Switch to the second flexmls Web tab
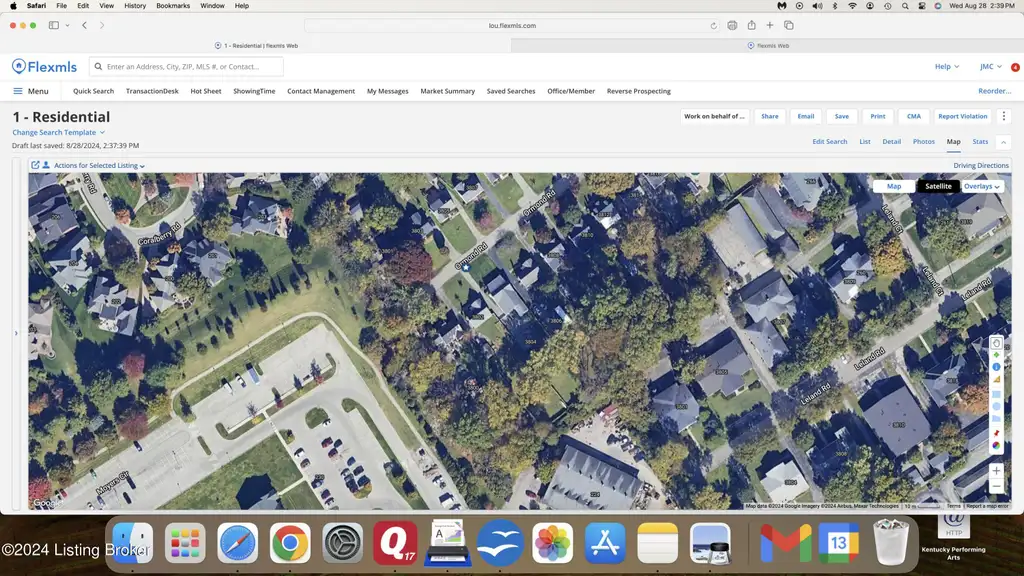 (768, 46)
